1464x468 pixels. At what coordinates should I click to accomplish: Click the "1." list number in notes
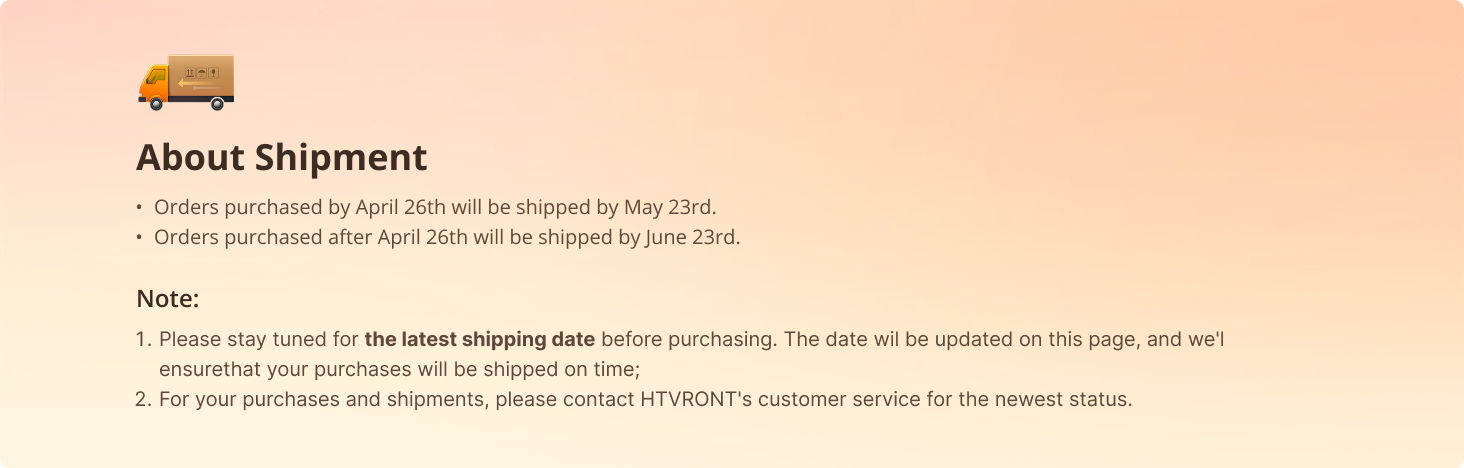142,339
